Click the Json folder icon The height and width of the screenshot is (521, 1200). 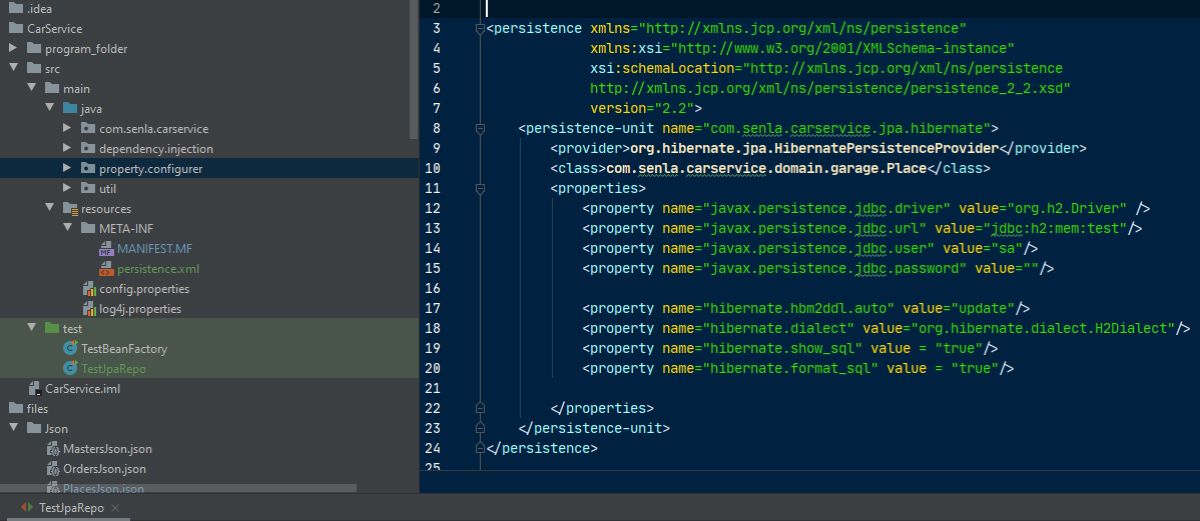(x=33, y=428)
